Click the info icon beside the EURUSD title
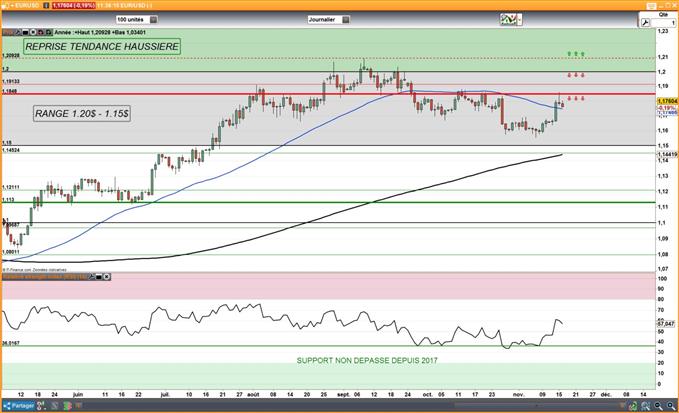This screenshot has width=679, height=413. (x=46, y=6)
